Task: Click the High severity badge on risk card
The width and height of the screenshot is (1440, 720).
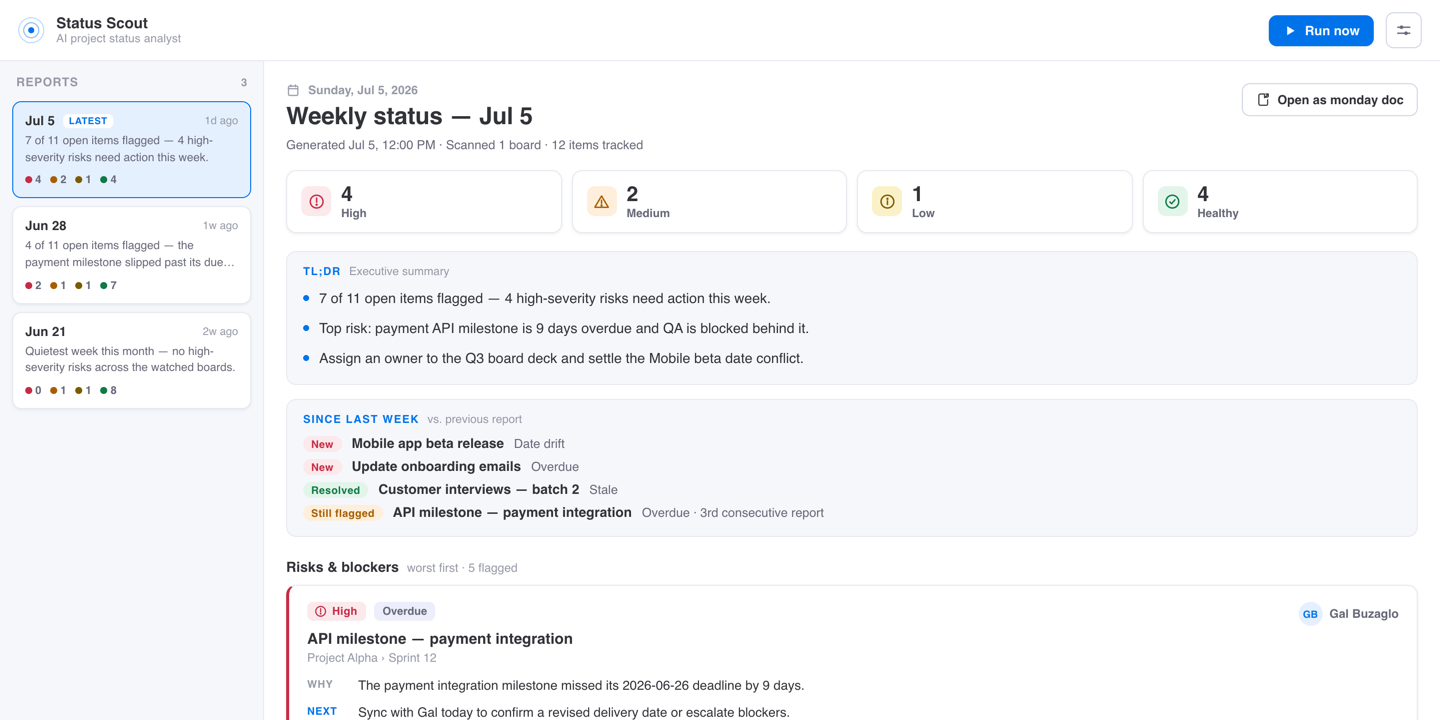Action: (336, 611)
